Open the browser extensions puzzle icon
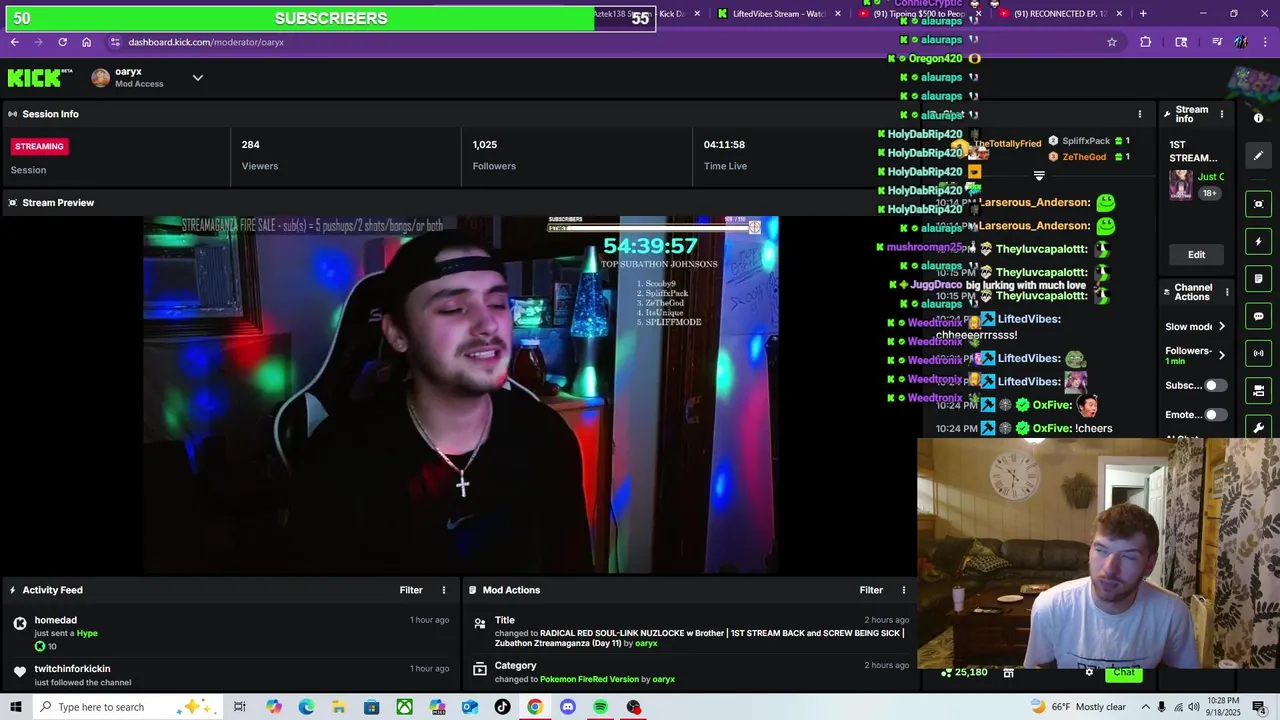This screenshot has height=720, width=1280. pyautogui.click(x=1146, y=42)
